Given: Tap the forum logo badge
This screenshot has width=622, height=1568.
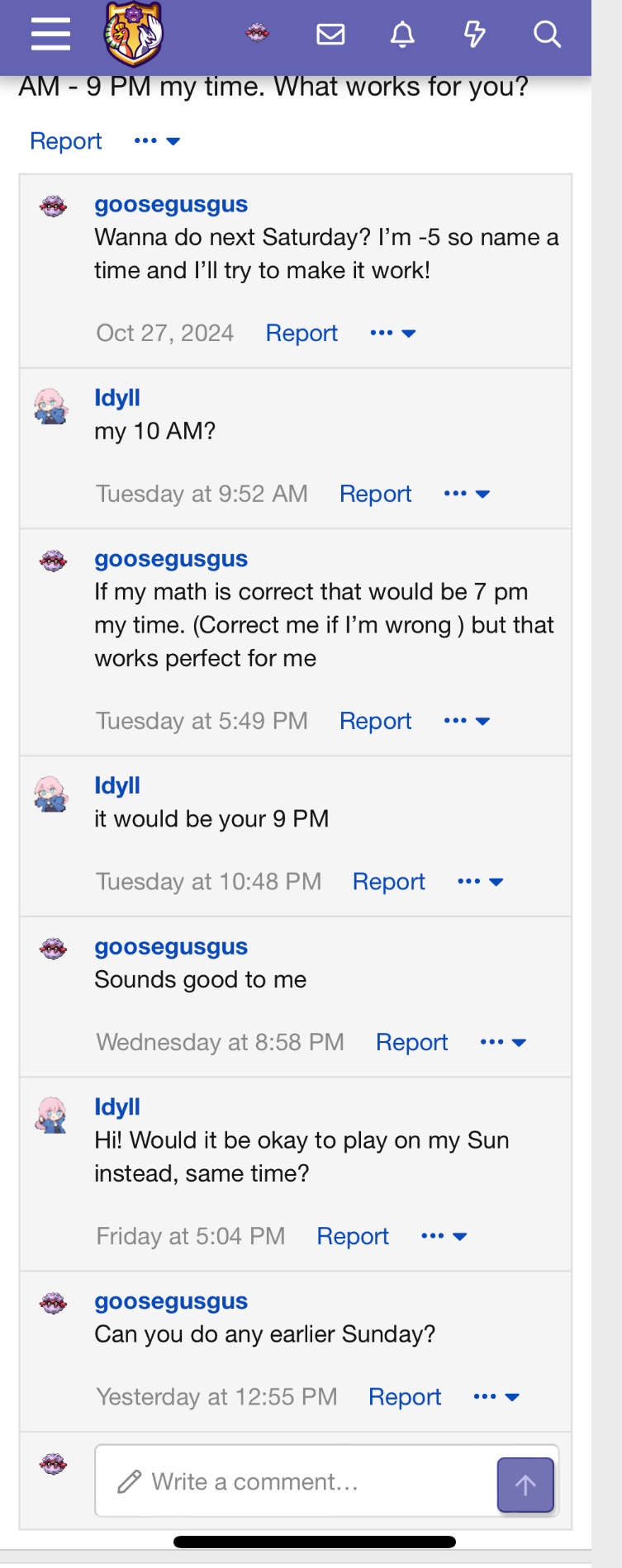Looking at the screenshot, I should pos(132,35).
